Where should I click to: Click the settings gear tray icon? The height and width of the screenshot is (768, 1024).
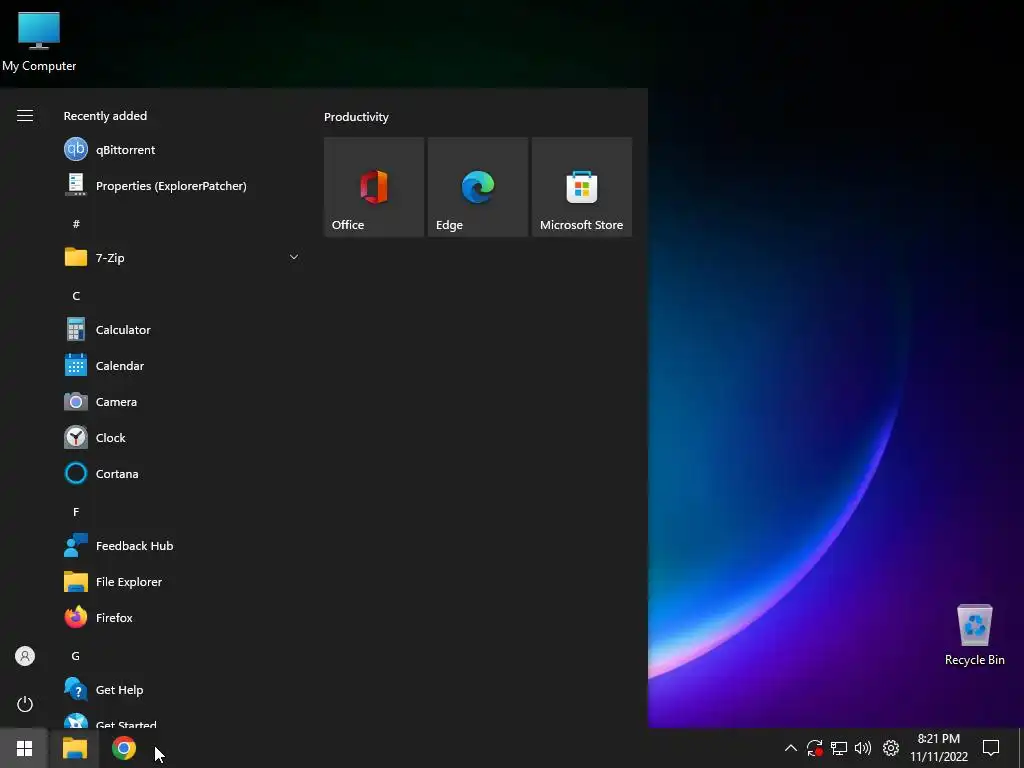[891, 748]
